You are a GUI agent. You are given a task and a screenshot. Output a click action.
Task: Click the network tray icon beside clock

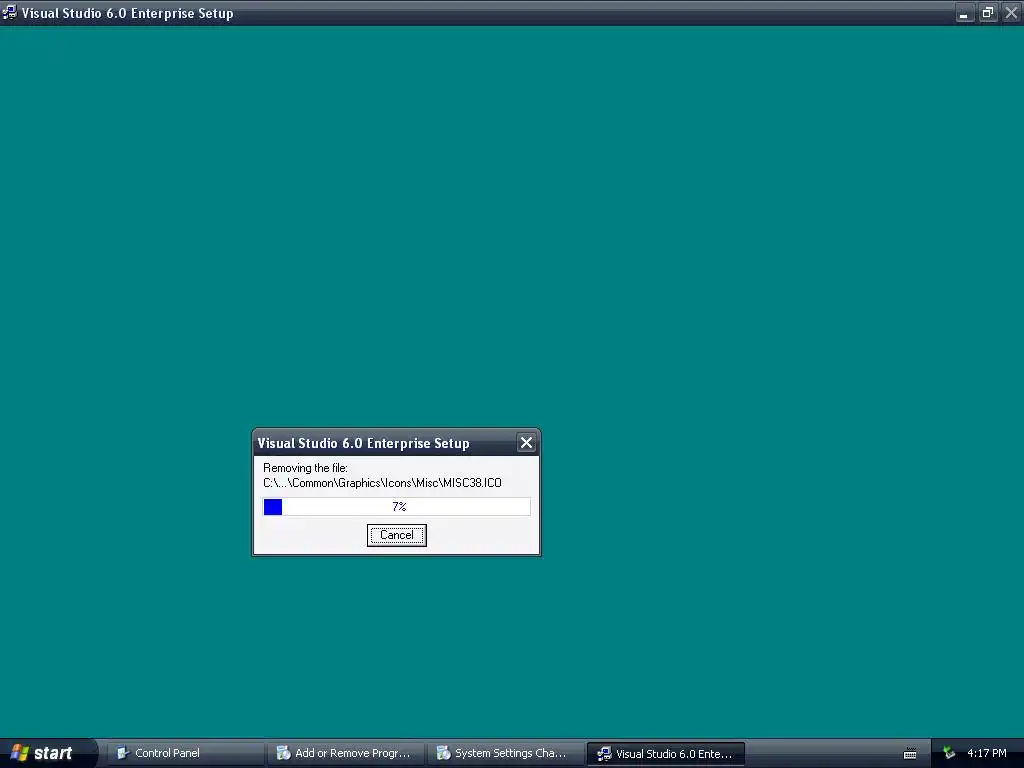[x=949, y=753]
